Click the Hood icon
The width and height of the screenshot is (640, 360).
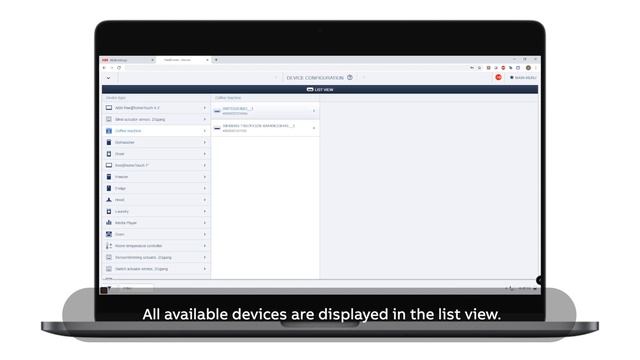(109, 200)
